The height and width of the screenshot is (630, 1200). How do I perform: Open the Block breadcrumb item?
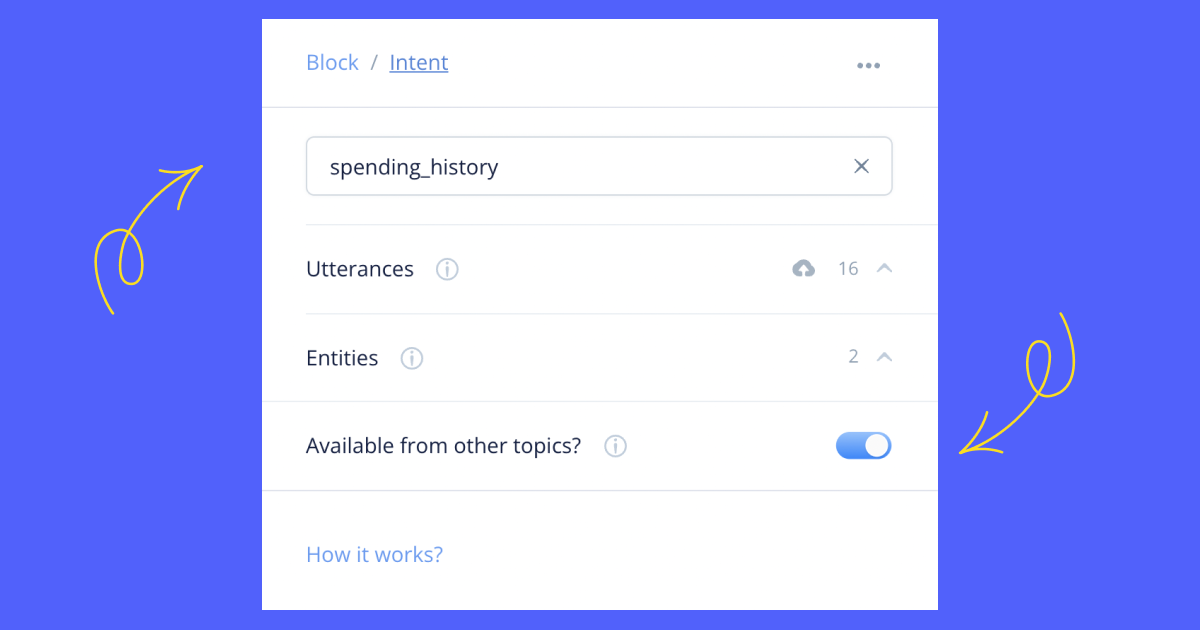(x=332, y=62)
